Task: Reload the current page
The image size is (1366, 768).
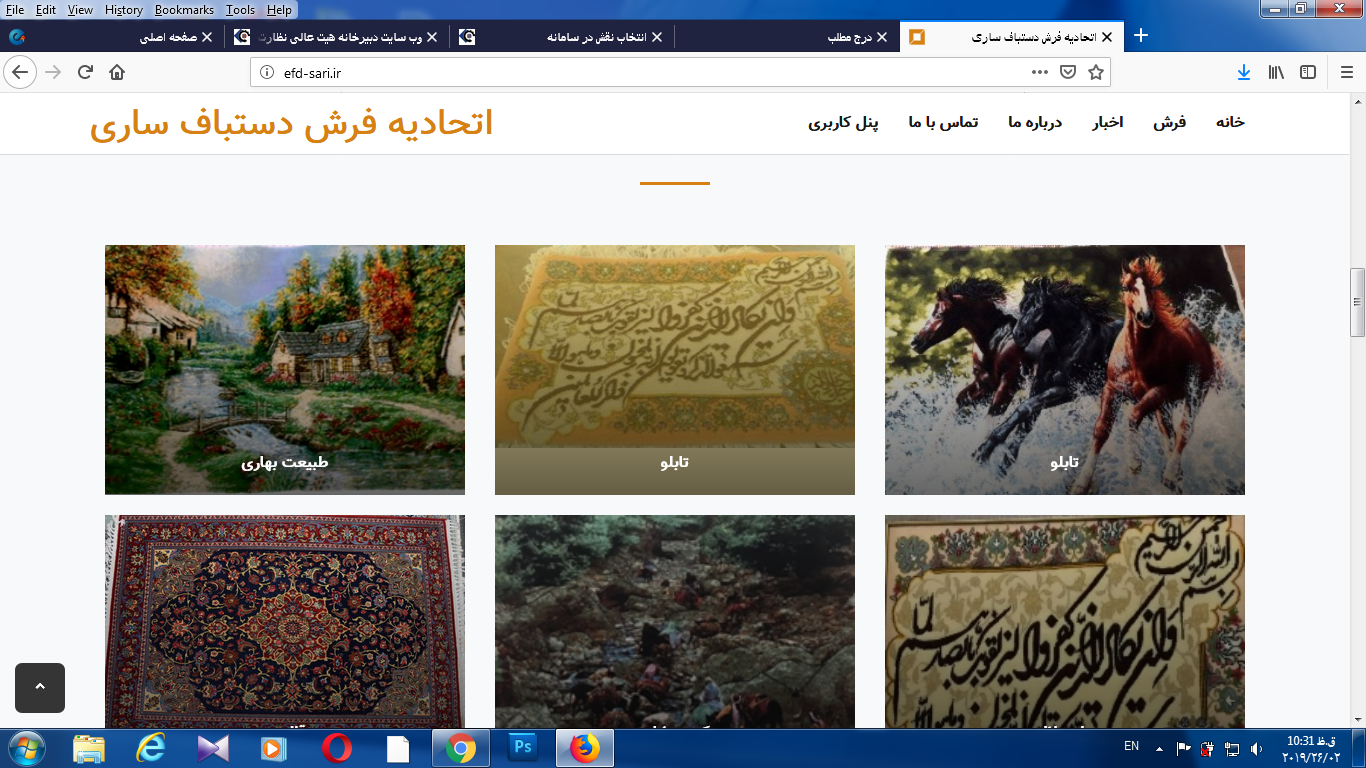Action: click(86, 72)
